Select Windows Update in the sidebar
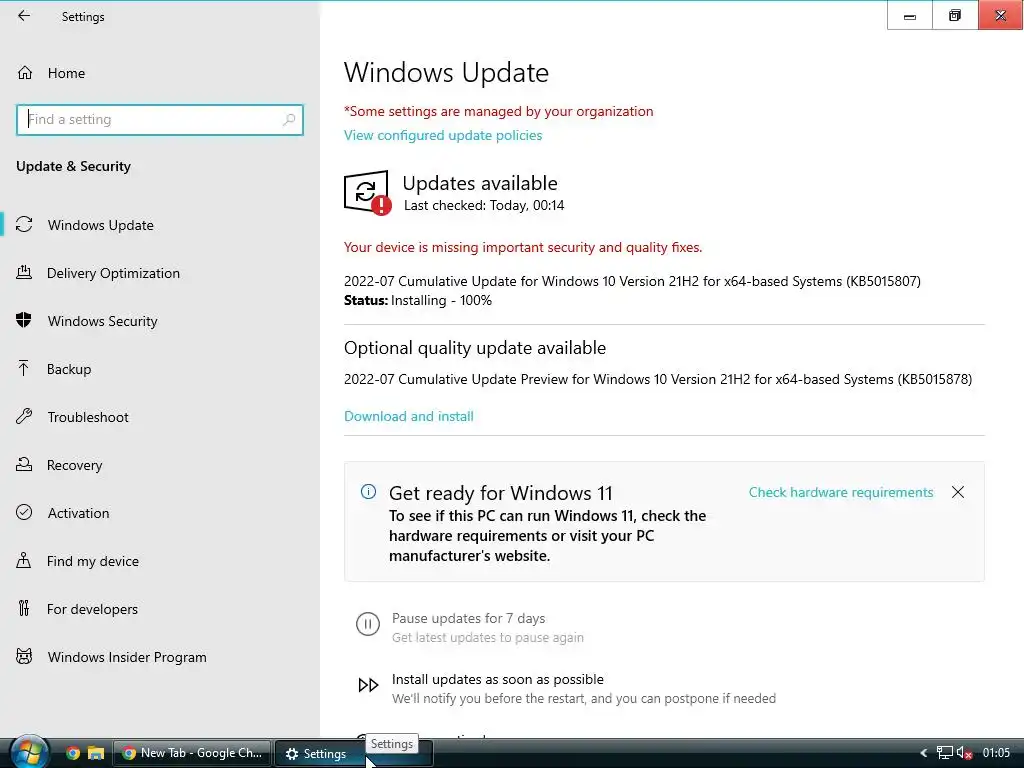The image size is (1024, 768). pyautogui.click(x=101, y=225)
